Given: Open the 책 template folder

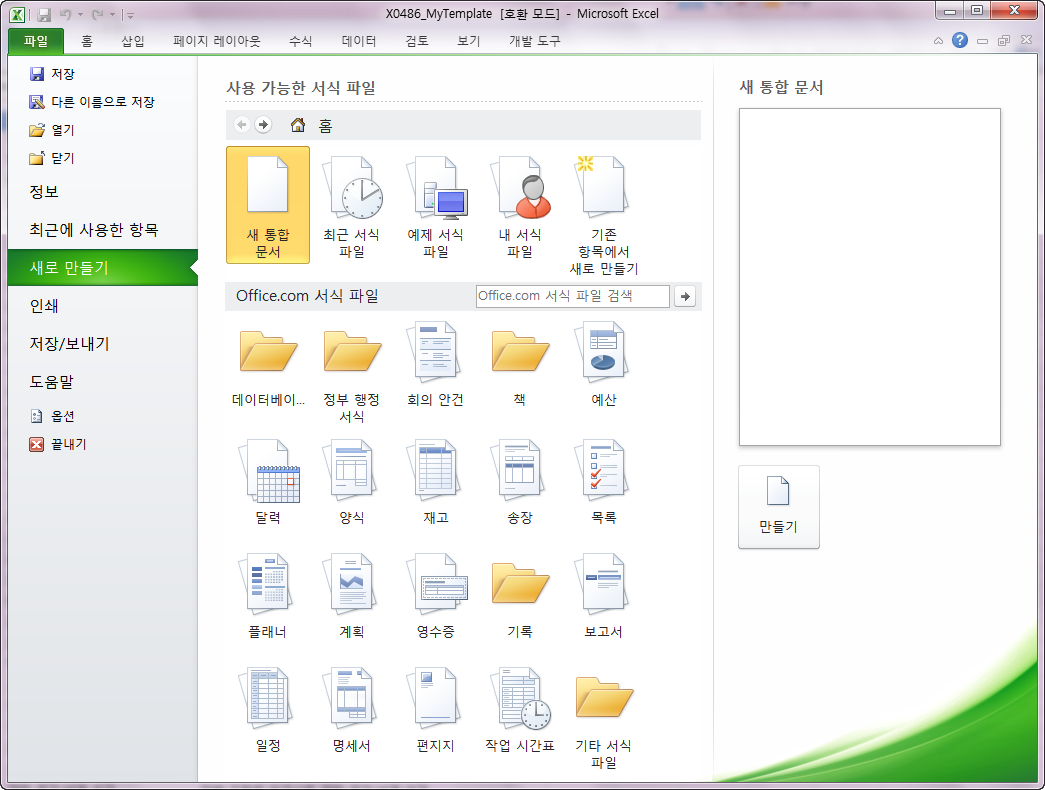Looking at the screenshot, I should tap(520, 366).
